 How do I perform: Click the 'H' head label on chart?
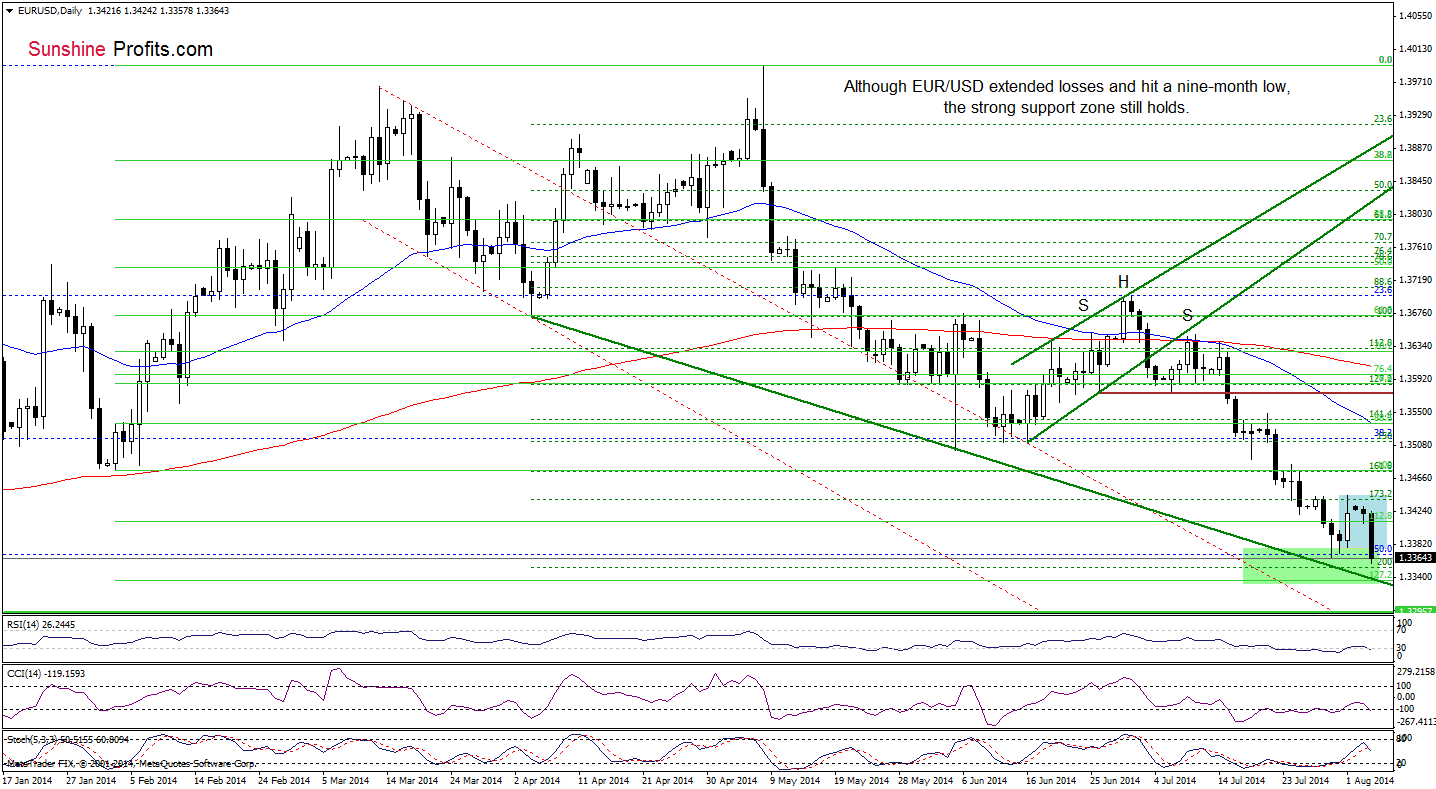(x=1124, y=281)
